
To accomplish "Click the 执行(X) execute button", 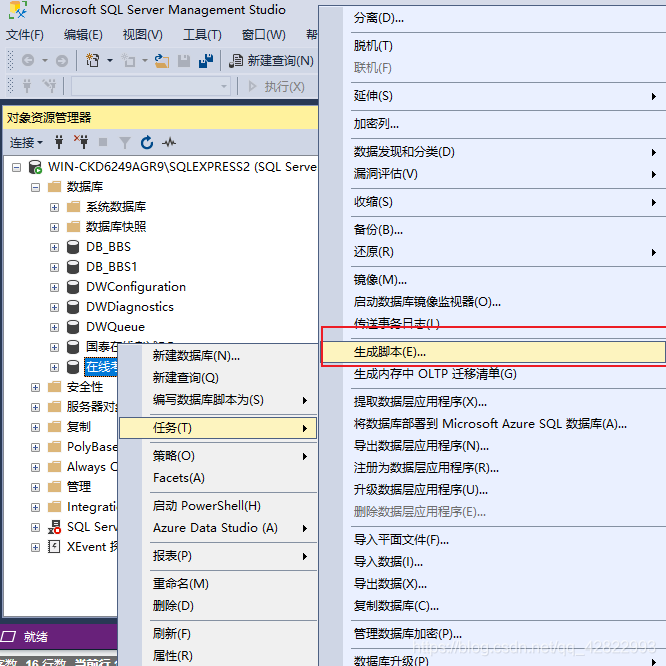I will click(277, 87).
